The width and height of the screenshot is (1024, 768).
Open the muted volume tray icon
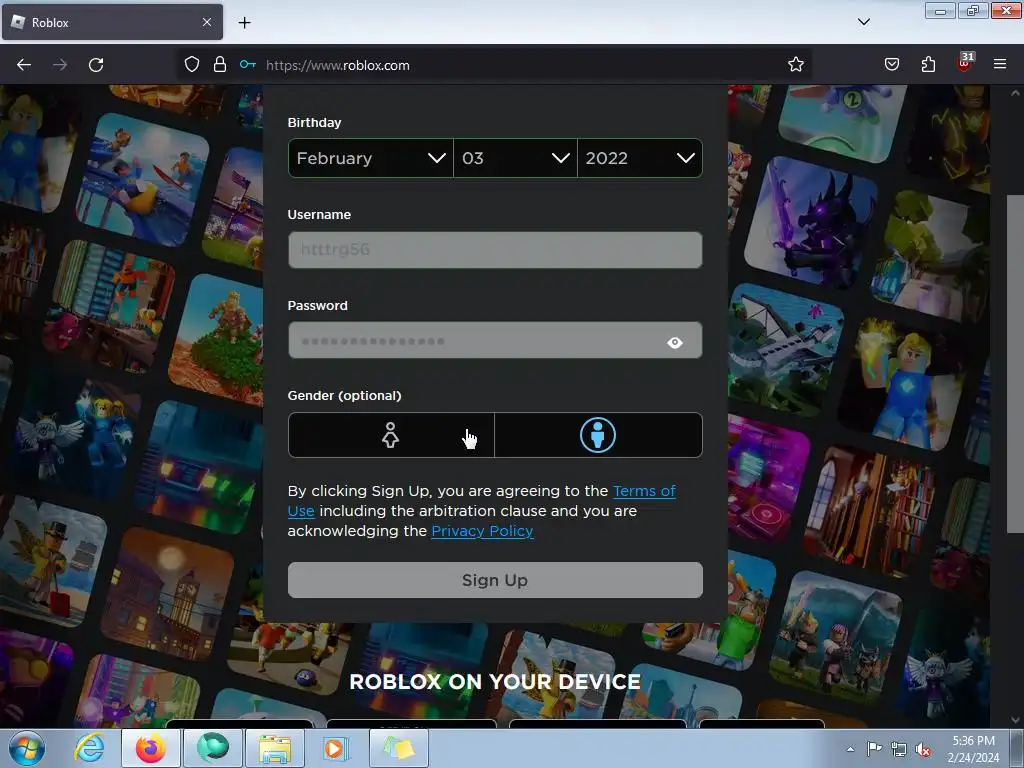click(x=923, y=750)
